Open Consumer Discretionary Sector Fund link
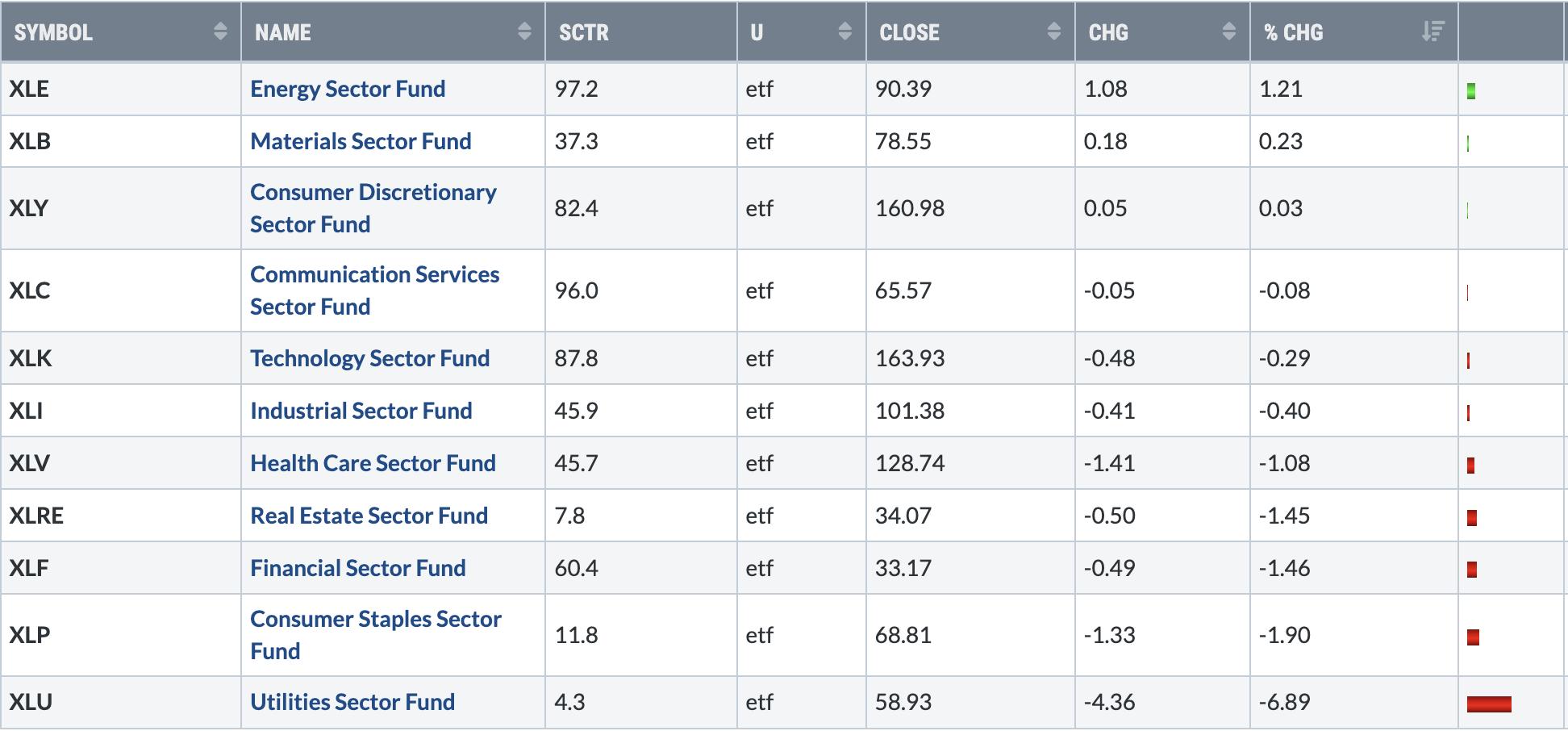This screenshot has height=731, width=1568. tap(373, 208)
